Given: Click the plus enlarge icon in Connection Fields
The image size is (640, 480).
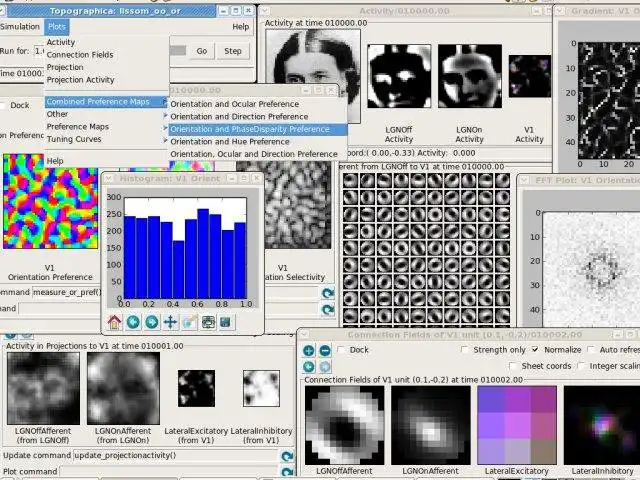Looking at the screenshot, I should pyautogui.click(x=309, y=351).
